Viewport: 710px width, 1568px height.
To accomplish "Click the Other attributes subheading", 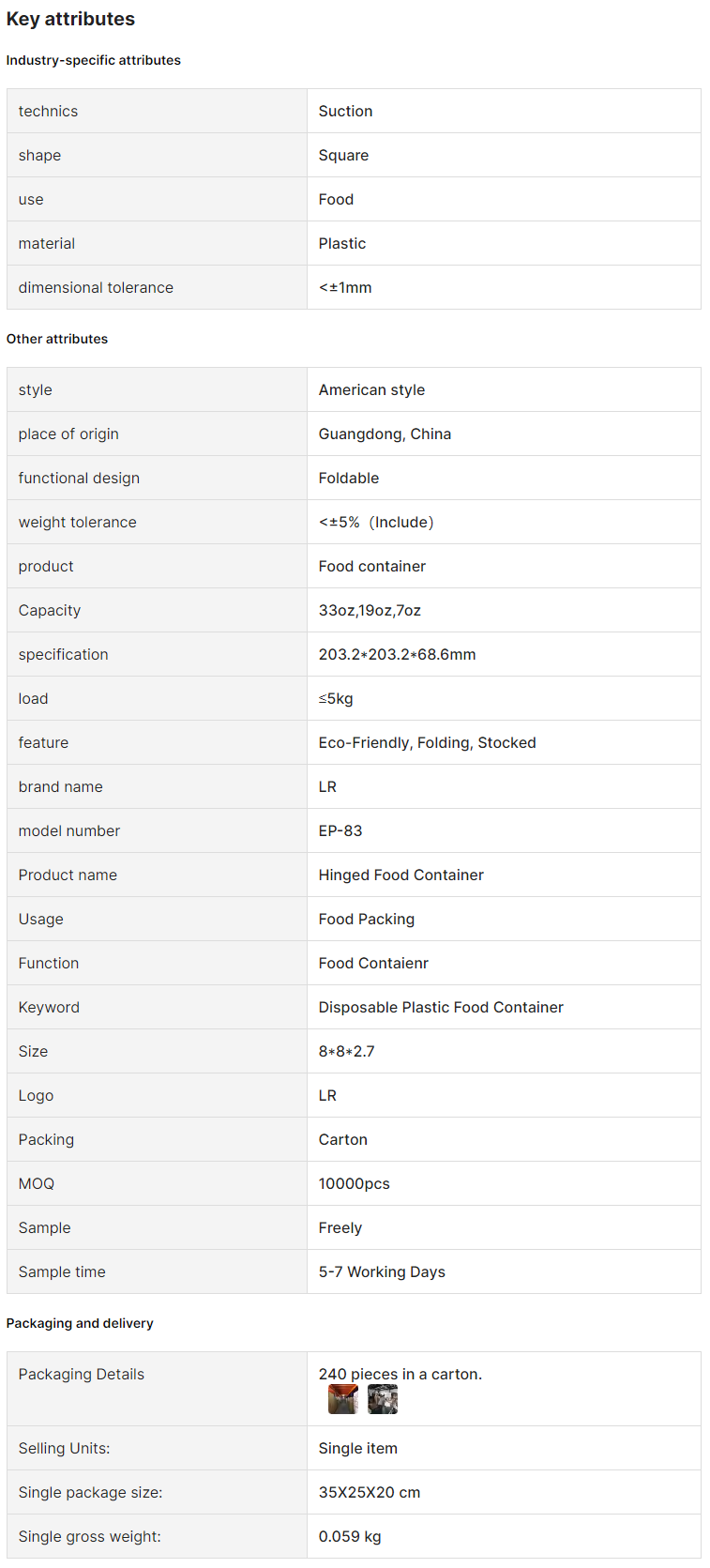I will [57, 339].
